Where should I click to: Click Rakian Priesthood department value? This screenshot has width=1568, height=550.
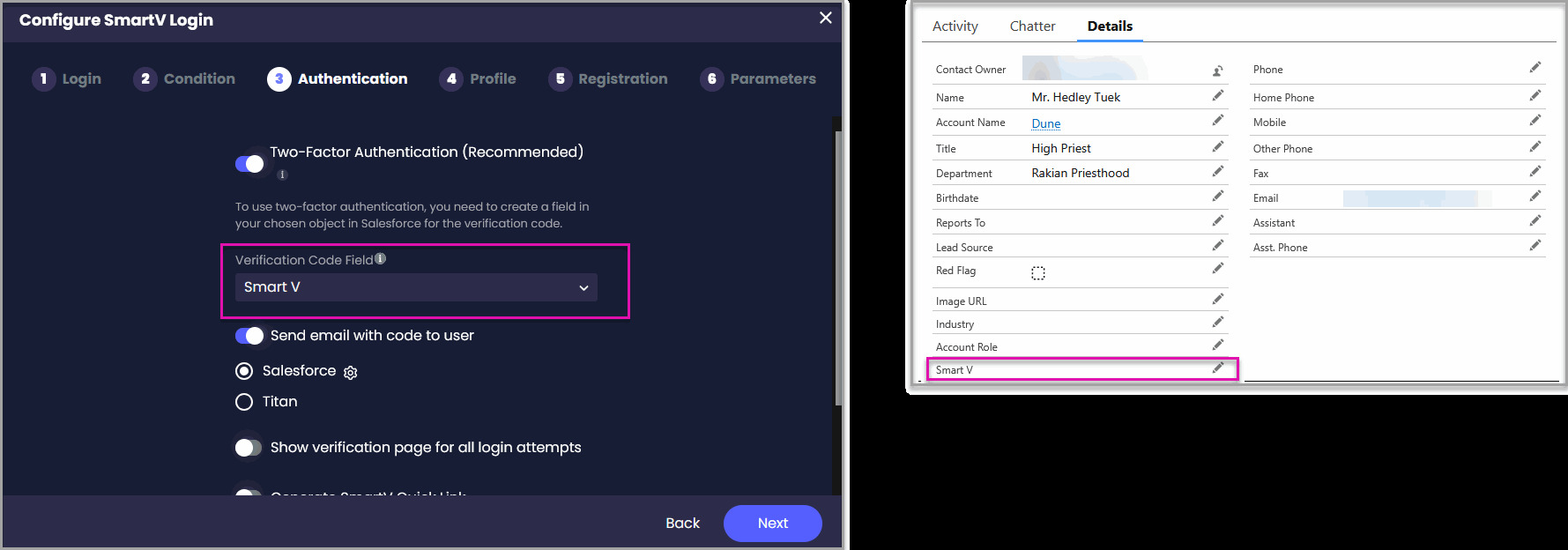[1081, 173]
